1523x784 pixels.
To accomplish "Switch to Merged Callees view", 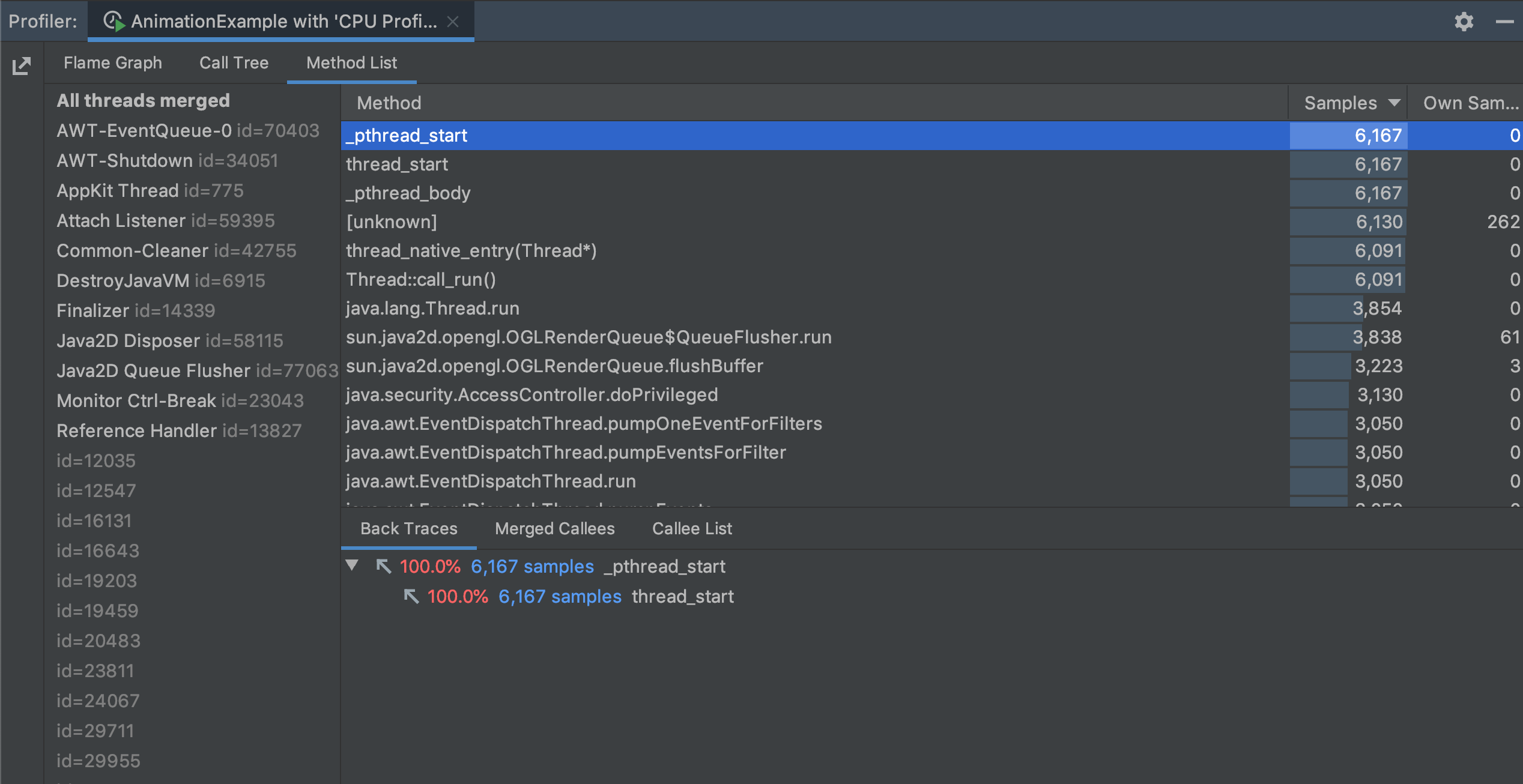I will coord(555,528).
